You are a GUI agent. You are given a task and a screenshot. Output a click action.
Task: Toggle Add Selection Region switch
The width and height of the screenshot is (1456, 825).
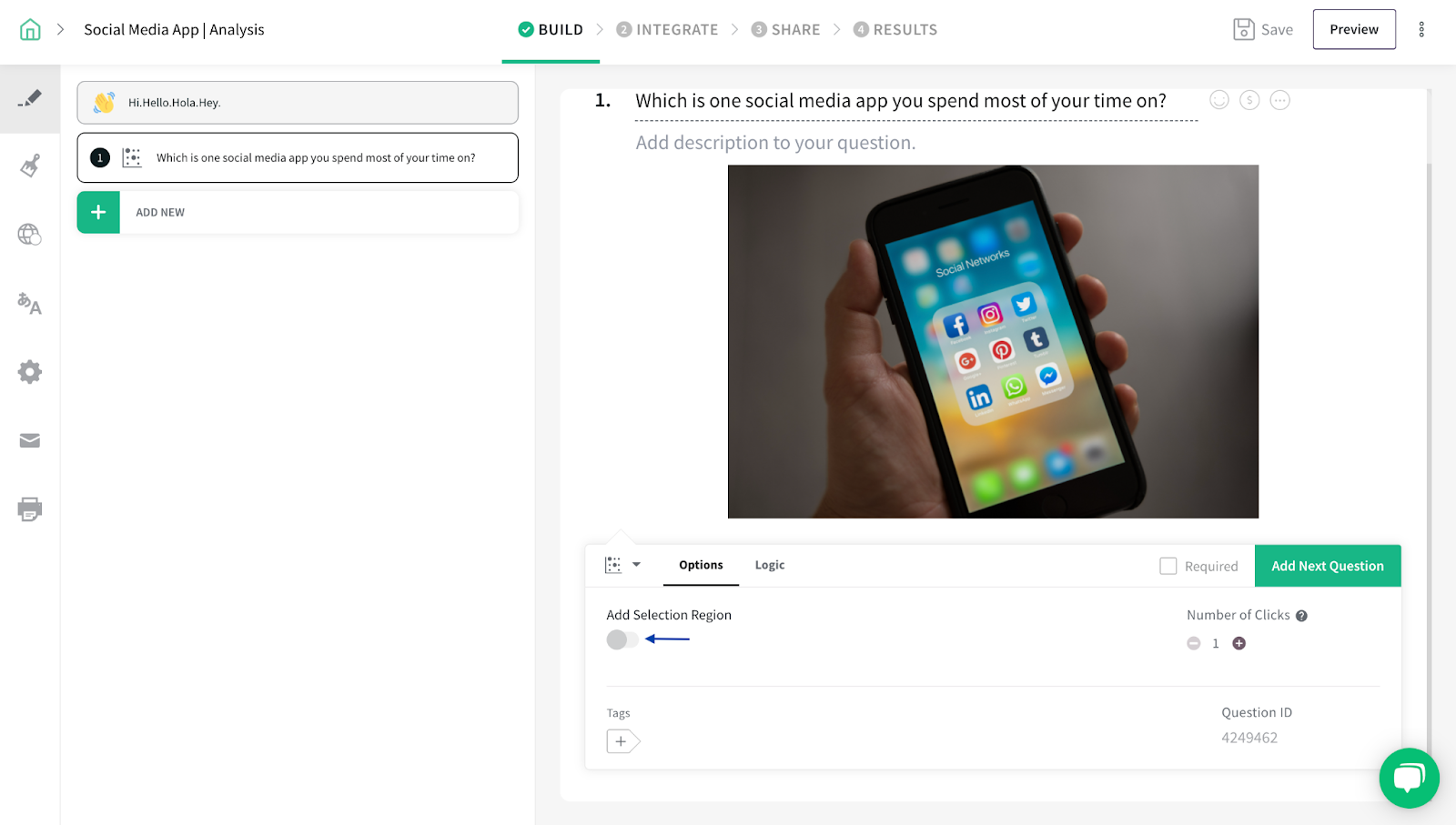tap(622, 639)
